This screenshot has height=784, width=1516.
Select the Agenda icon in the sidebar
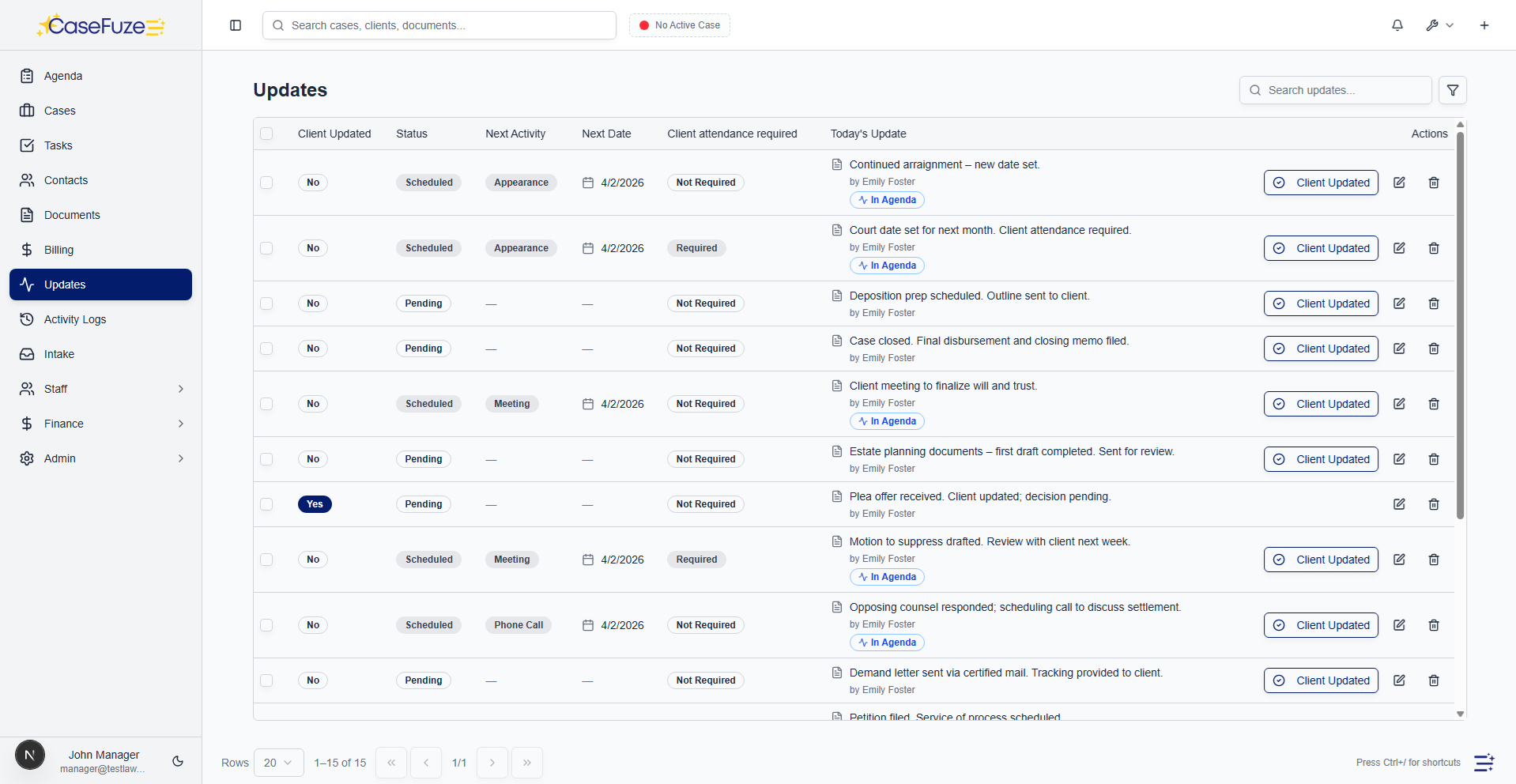pyautogui.click(x=28, y=76)
